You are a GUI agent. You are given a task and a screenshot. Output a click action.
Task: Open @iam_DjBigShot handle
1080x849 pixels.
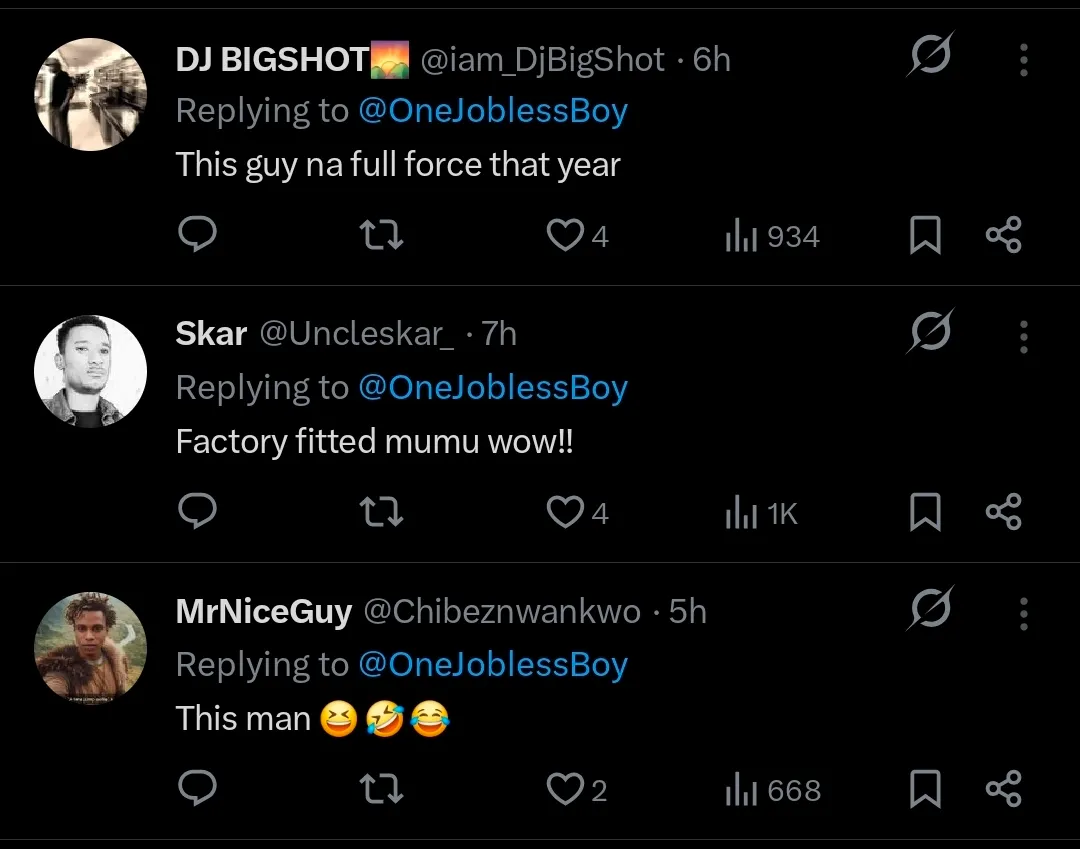click(542, 60)
